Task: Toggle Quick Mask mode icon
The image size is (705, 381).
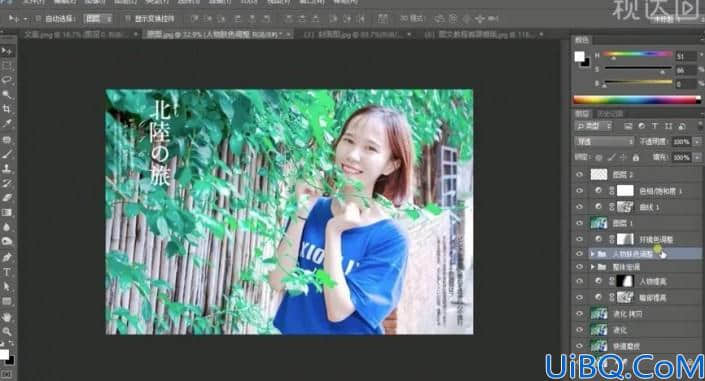Action: point(7,373)
